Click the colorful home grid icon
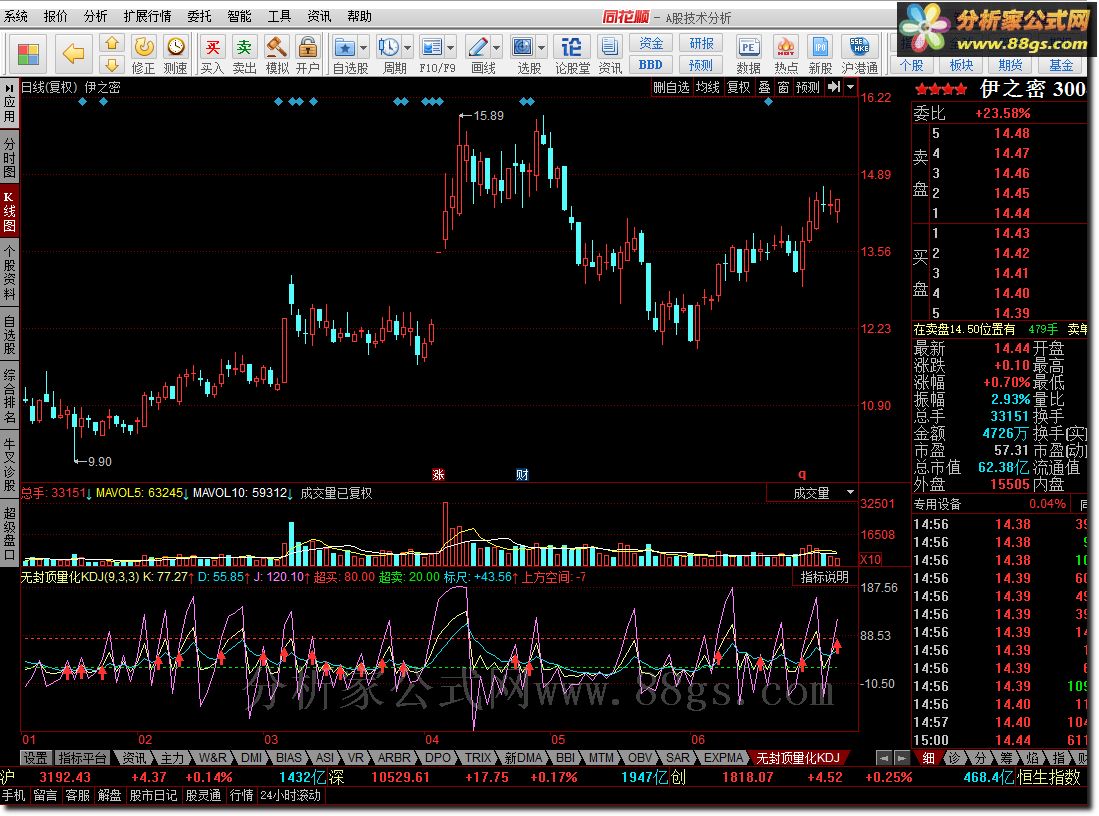 click(29, 54)
